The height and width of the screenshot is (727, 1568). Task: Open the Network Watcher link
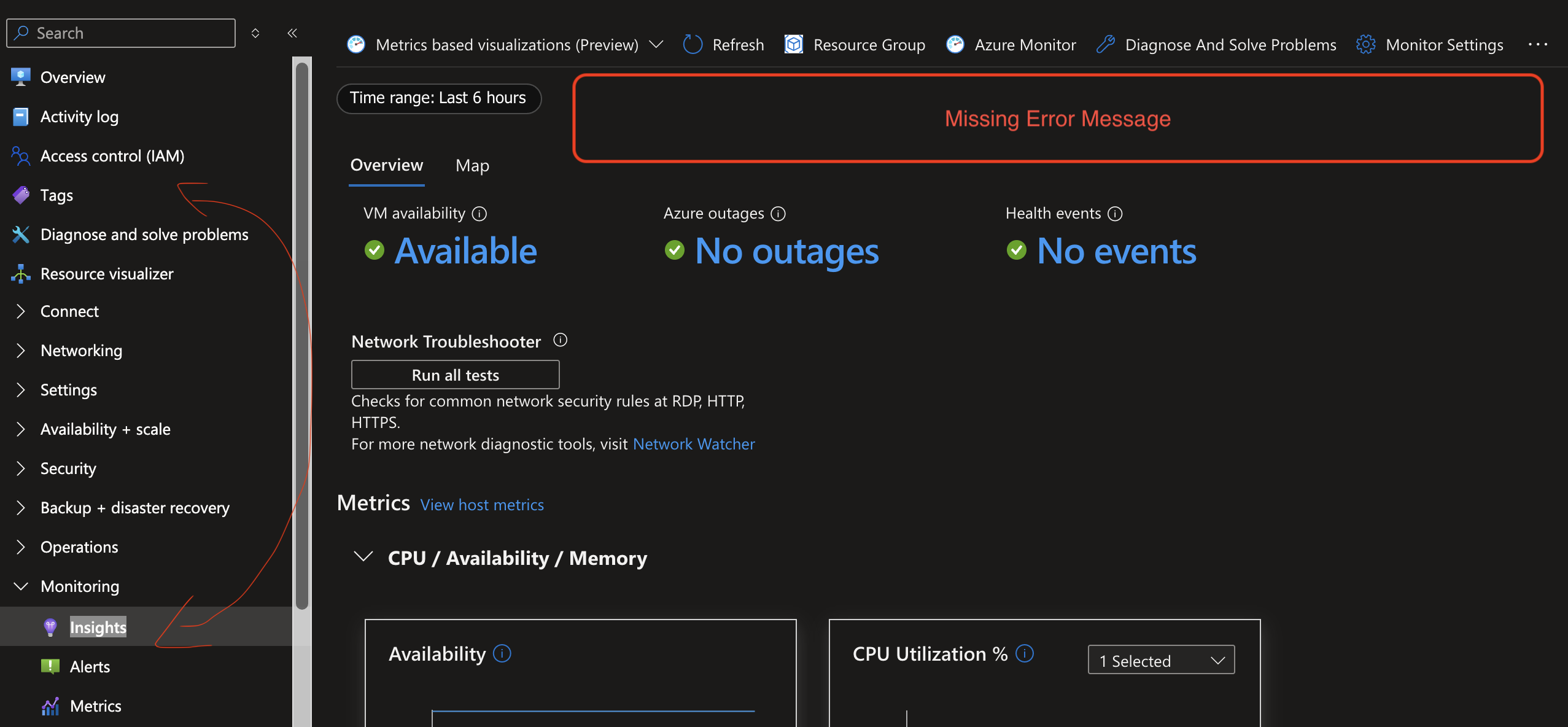(693, 443)
